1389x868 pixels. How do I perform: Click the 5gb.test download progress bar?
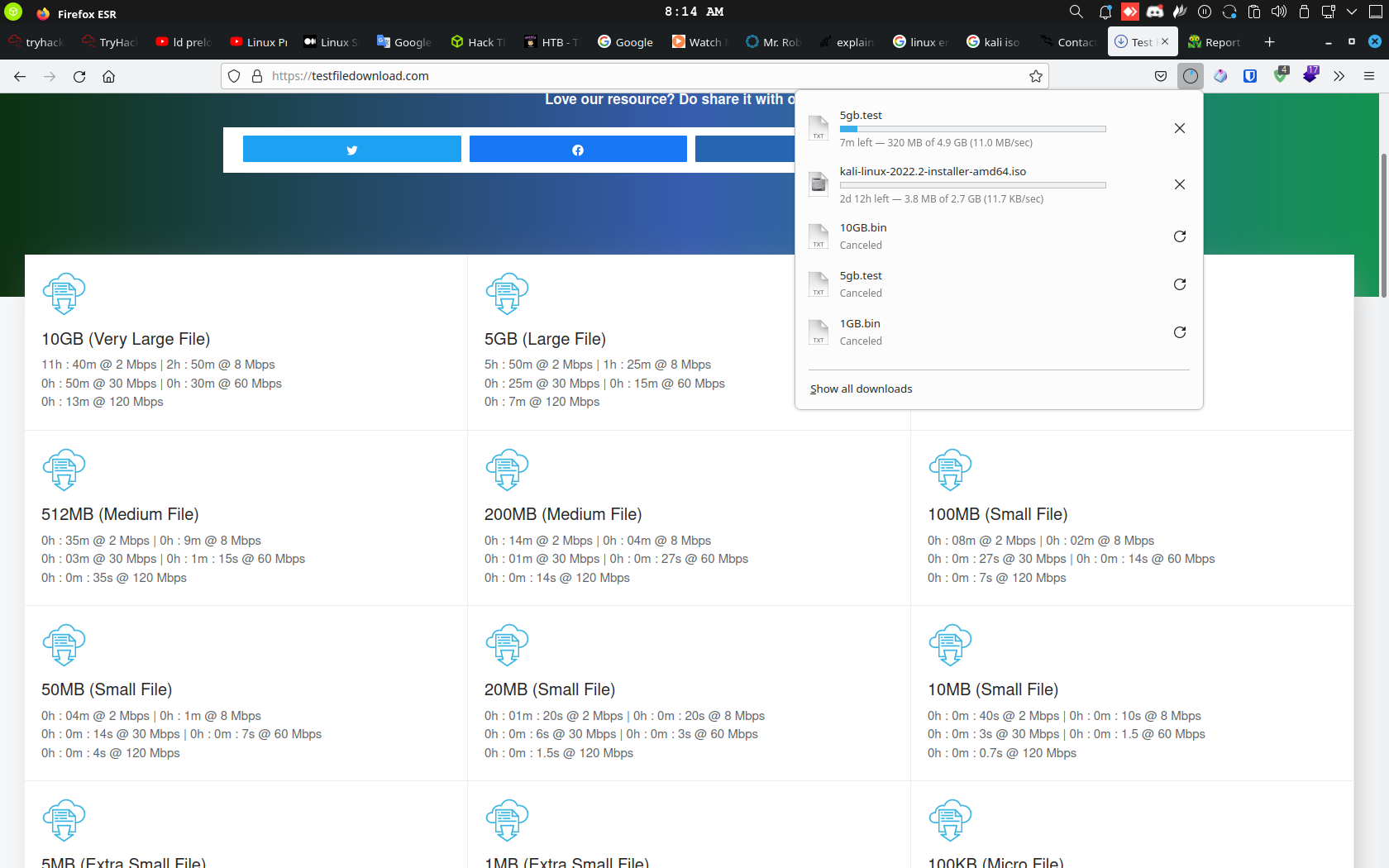pyautogui.click(x=972, y=129)
